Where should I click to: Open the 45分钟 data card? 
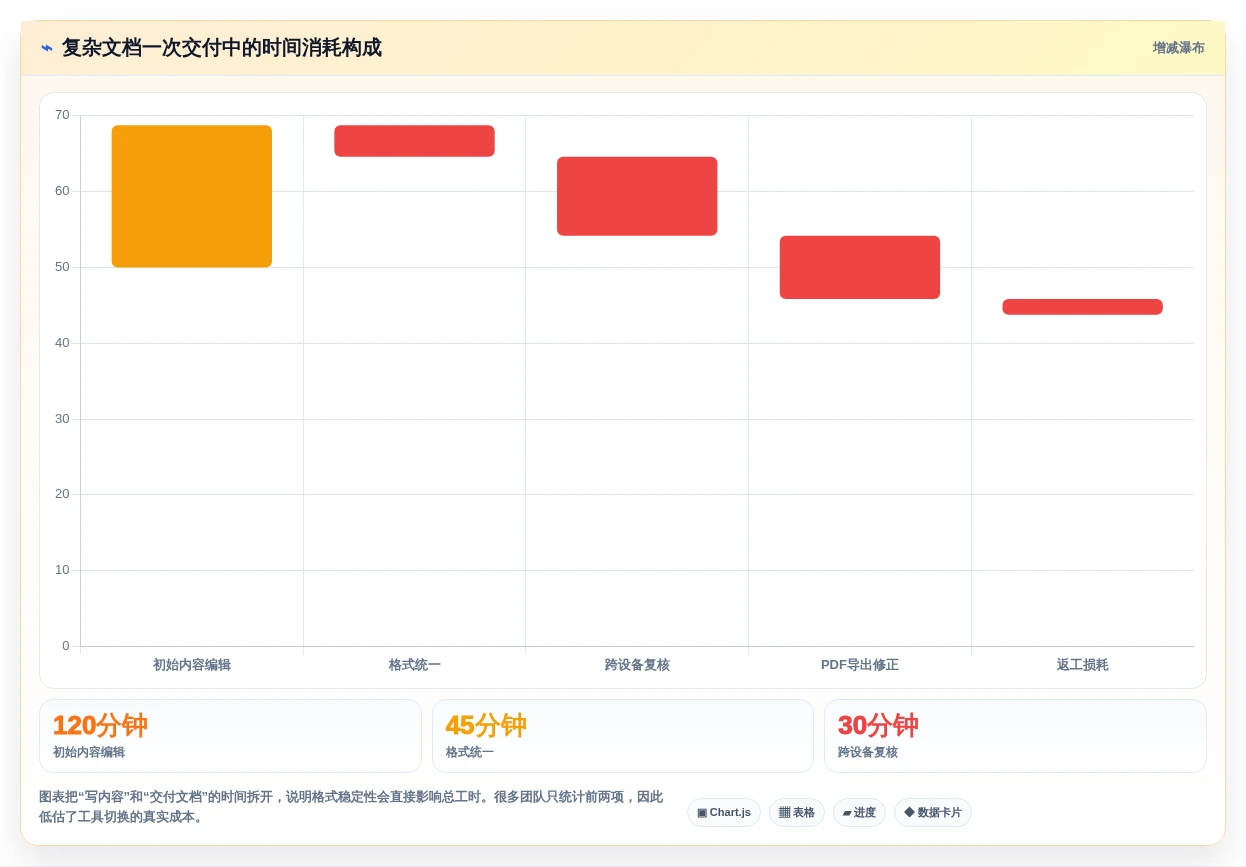(x=623, y=736)
